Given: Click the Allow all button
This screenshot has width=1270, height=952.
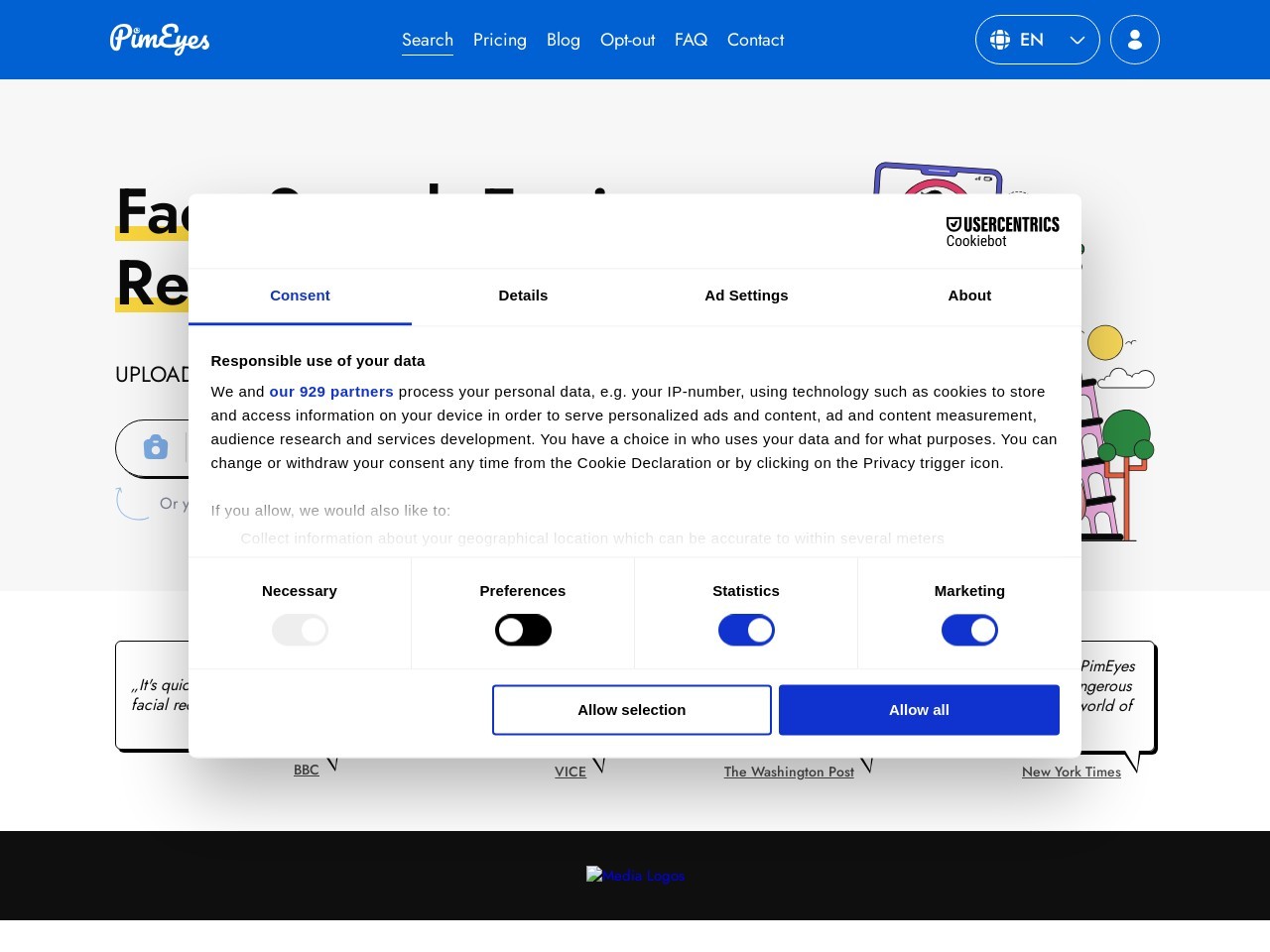Looking at the screenshot, I should point(919,710).
